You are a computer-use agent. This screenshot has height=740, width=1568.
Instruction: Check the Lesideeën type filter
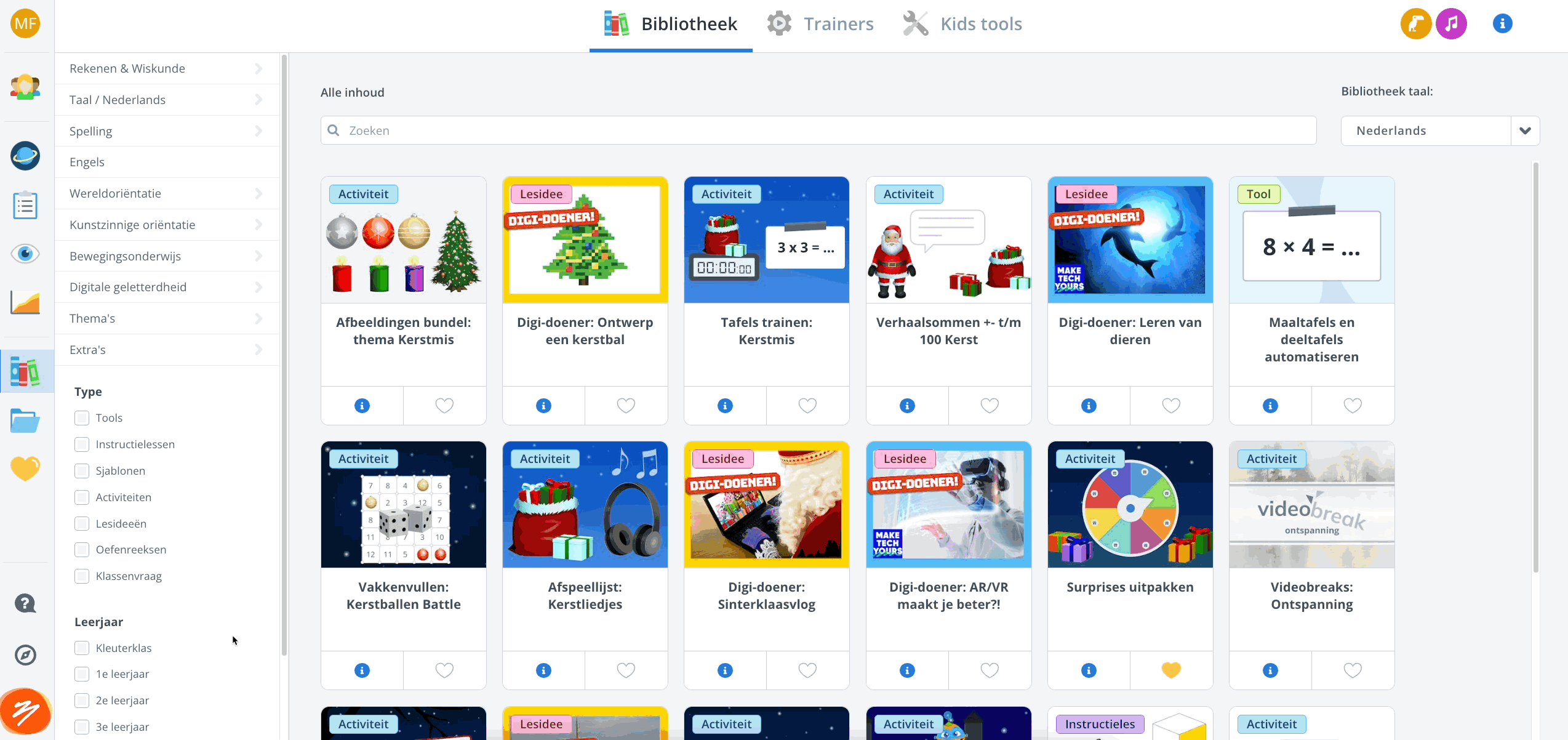(x=82, y=524)
